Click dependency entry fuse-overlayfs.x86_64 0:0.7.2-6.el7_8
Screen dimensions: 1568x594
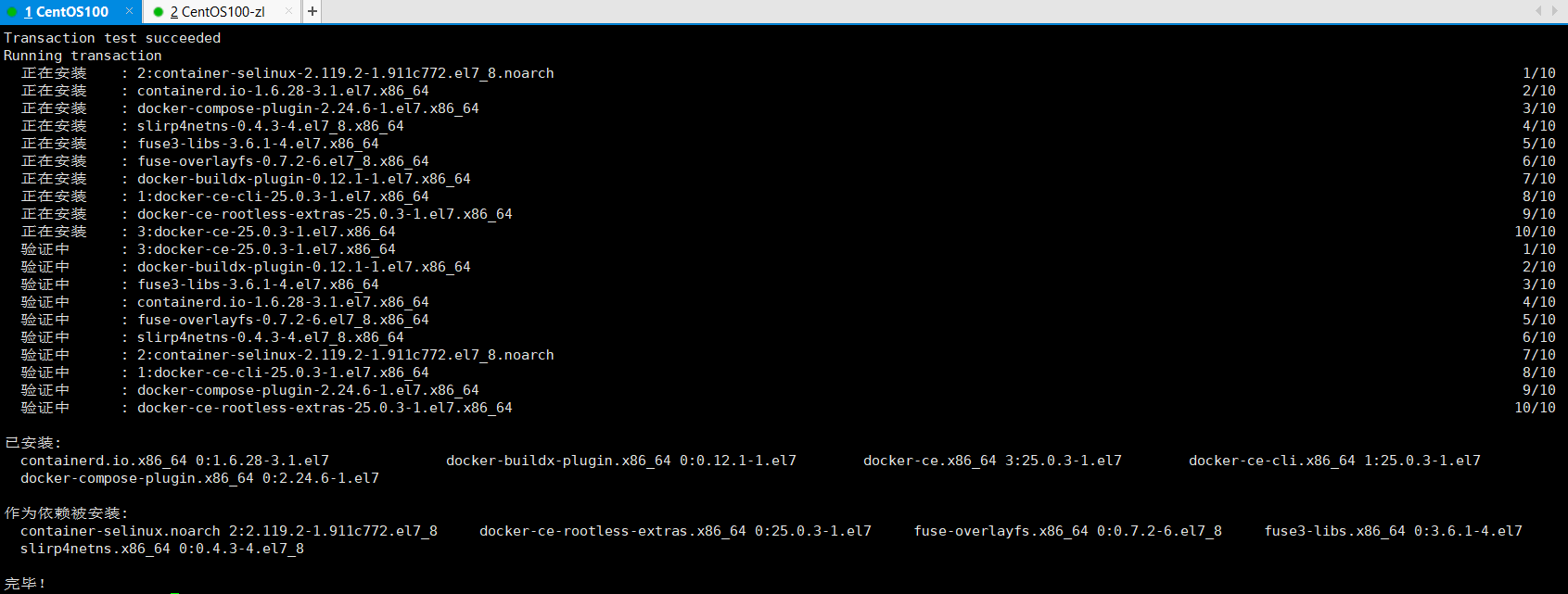(1068, 531)
